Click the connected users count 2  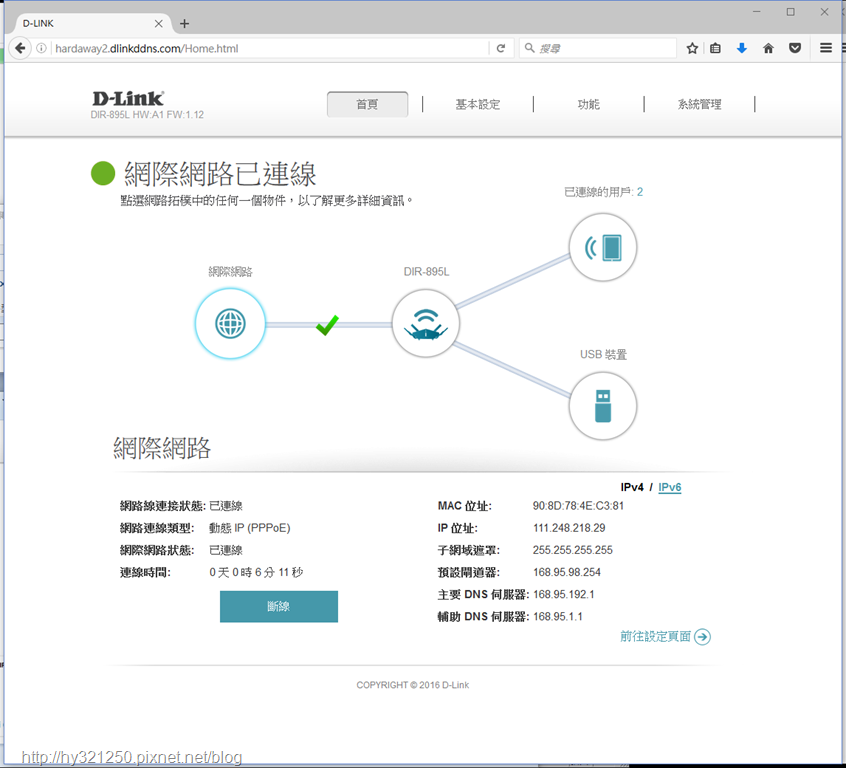click(x=640, y=192)
